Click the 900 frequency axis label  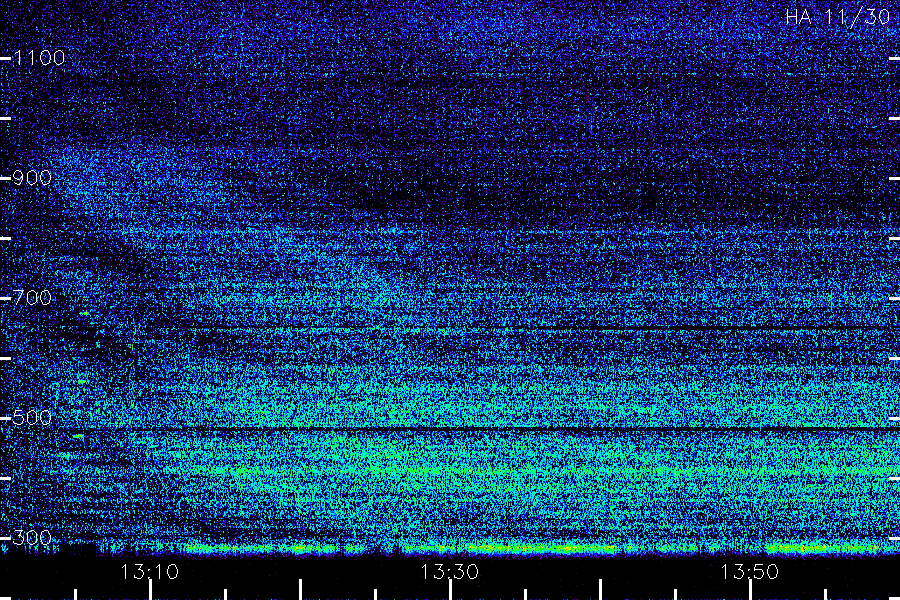tap(32, 177)
